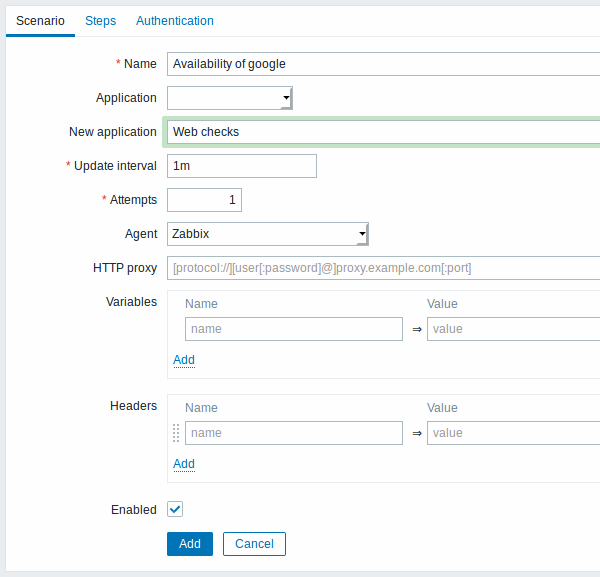This screenshot has height=577, width=600.
Task: Click the Cancel button
Action: [x=254, y=544]
